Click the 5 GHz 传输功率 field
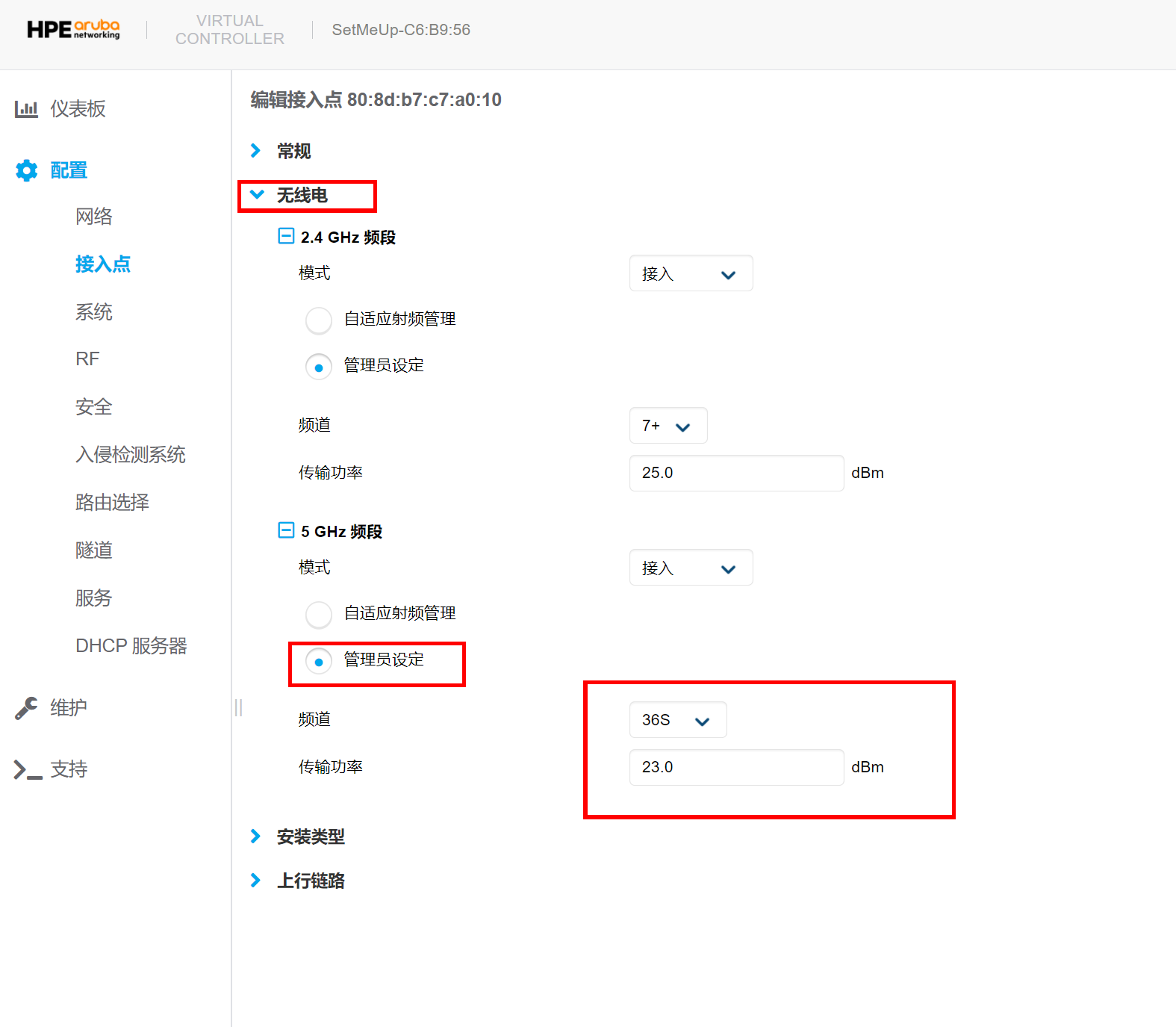The image size is (1176, 1027). point(736,768)
